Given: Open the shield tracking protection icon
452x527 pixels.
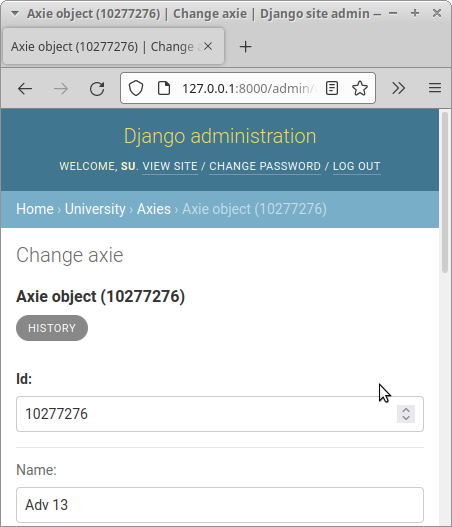Looking at the screenshot, I should (136, 88).
